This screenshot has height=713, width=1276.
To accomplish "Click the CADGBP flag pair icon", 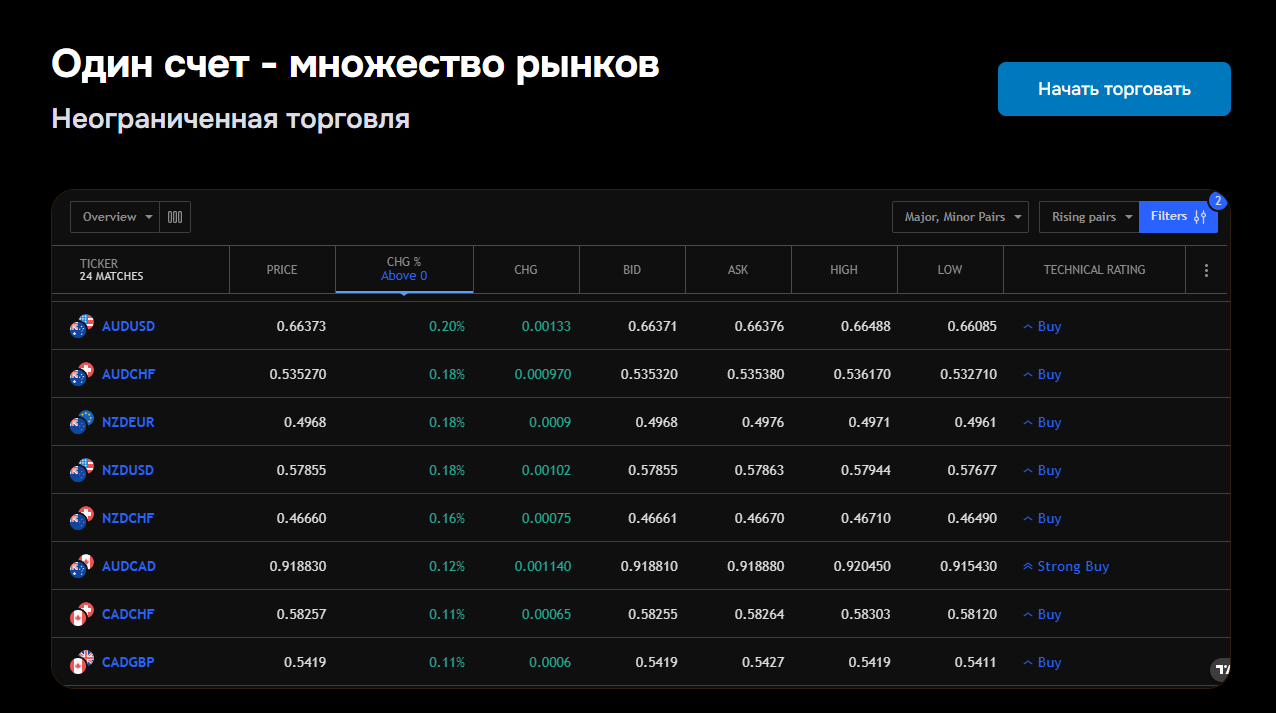I will [81, 662].
